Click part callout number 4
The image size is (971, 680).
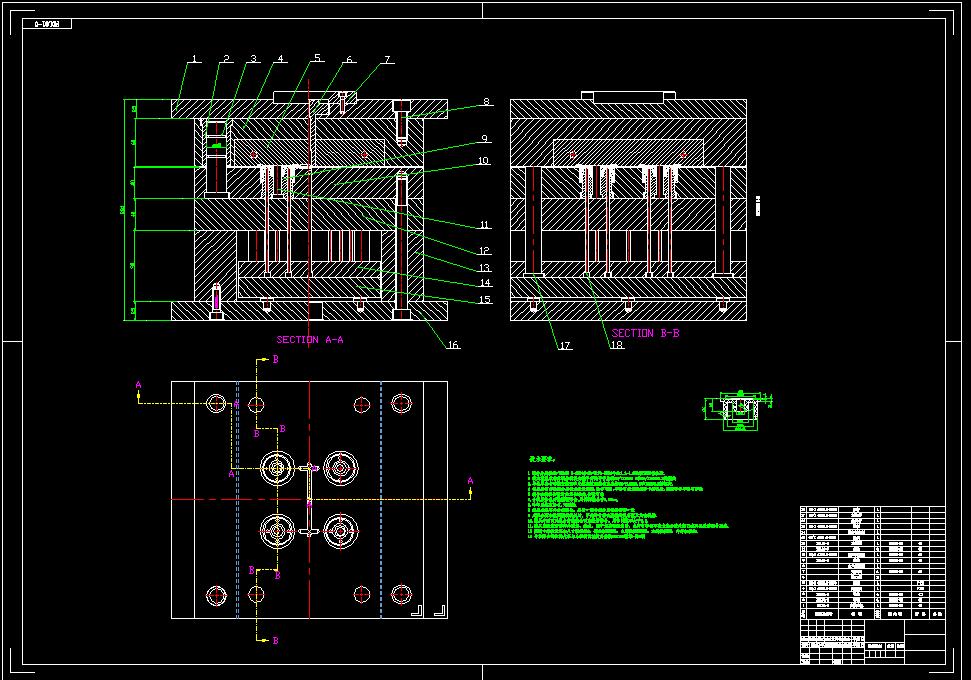pos(281,58)
